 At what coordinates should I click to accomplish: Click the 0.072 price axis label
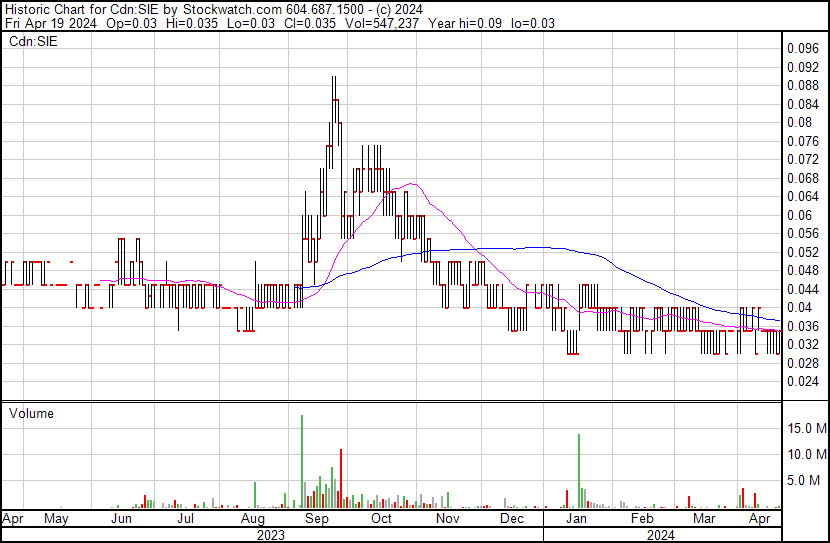pyautogui.click(x=803, y=159)
